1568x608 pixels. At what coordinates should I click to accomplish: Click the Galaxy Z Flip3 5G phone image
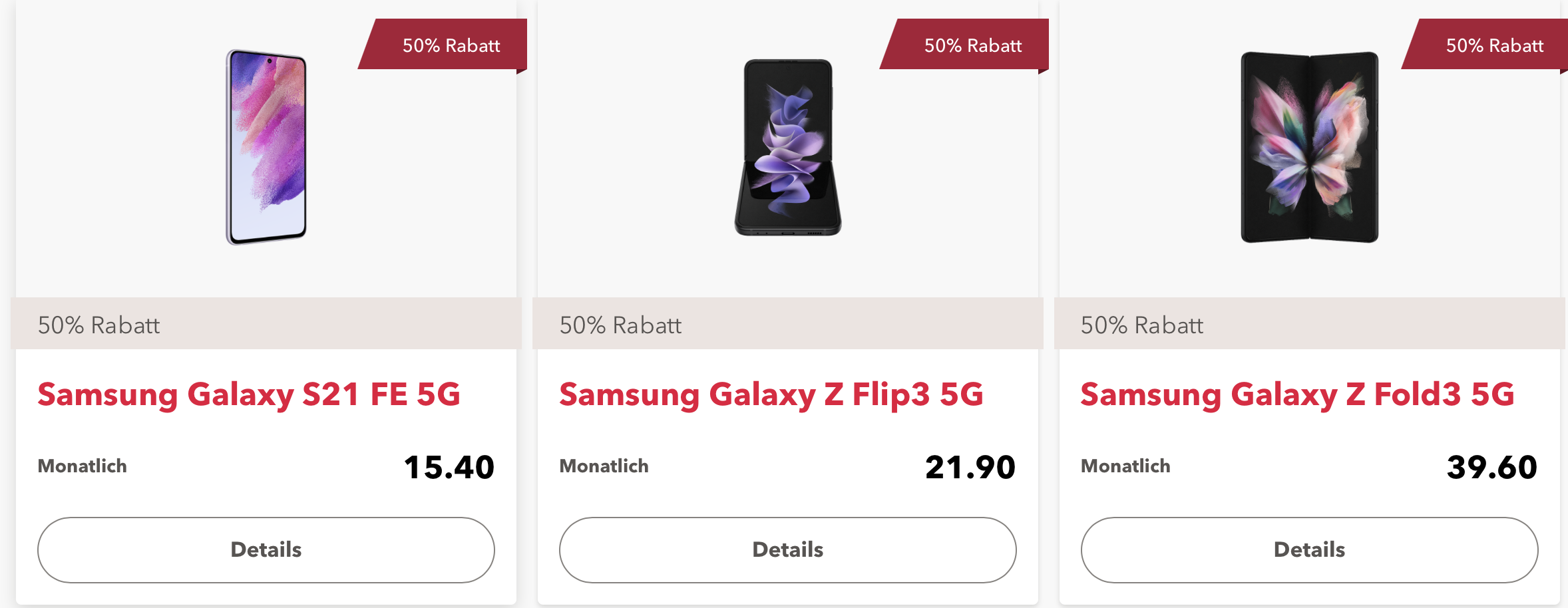coord(788,147)
